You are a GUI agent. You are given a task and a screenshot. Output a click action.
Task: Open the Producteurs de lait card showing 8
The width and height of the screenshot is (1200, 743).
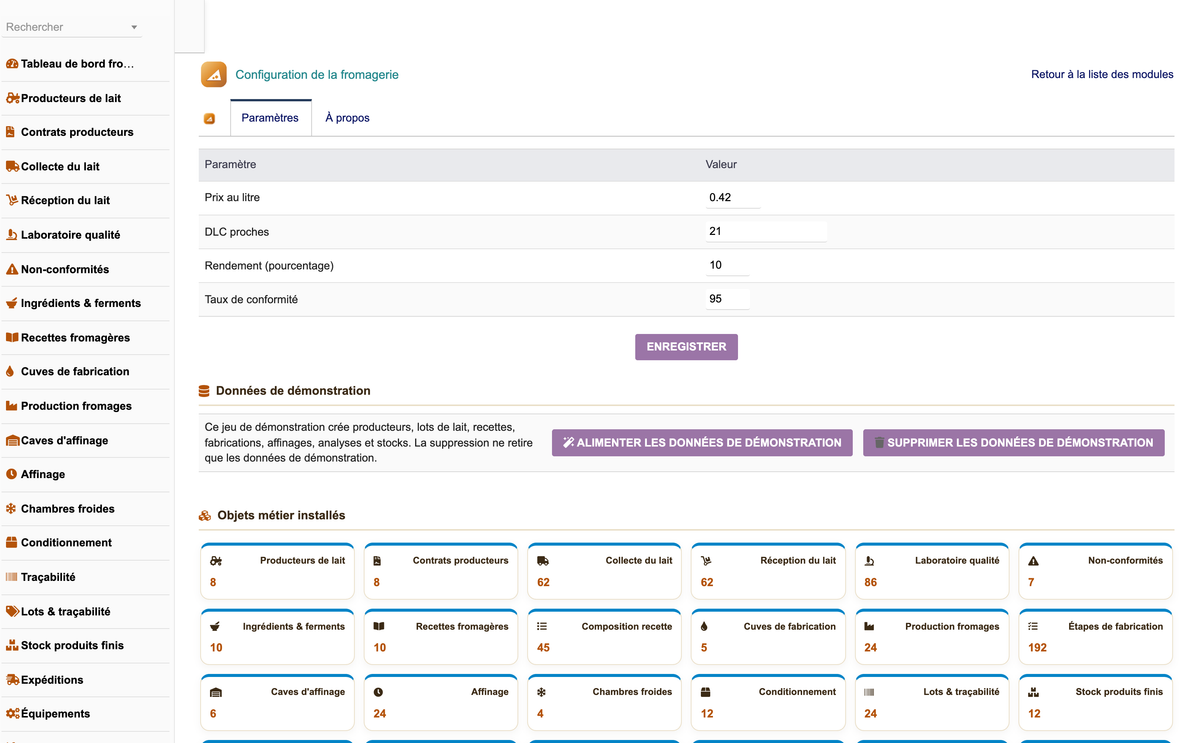coord(277,571)
